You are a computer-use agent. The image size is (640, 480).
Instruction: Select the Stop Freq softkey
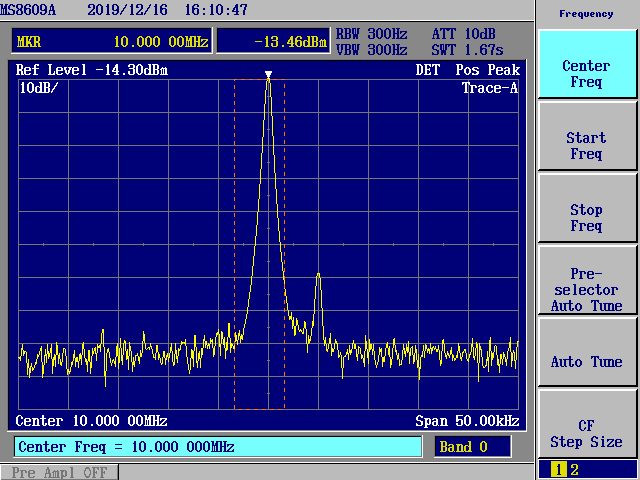[587, 208]
